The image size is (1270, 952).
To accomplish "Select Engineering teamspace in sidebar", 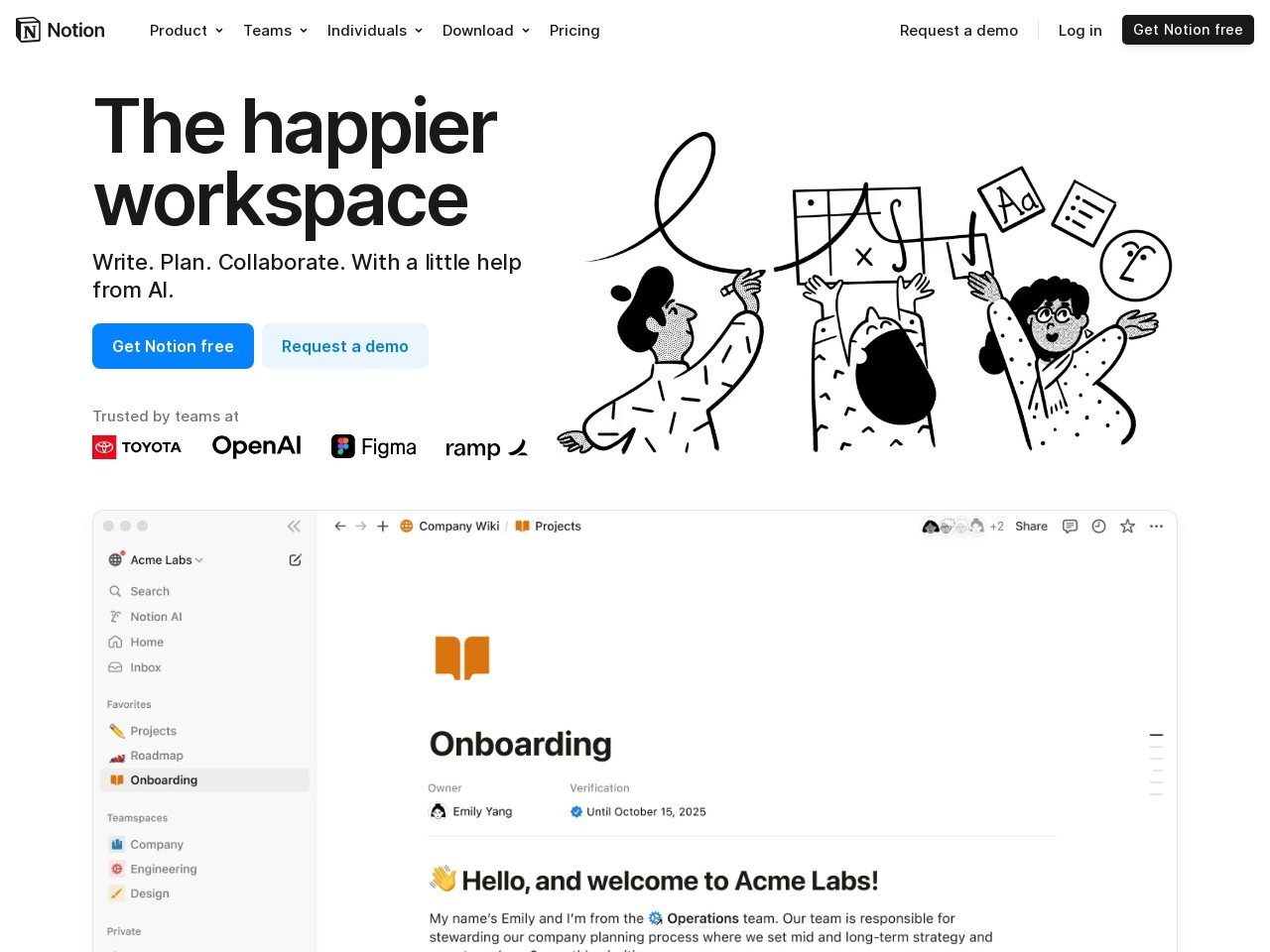I will click(164, 869).
